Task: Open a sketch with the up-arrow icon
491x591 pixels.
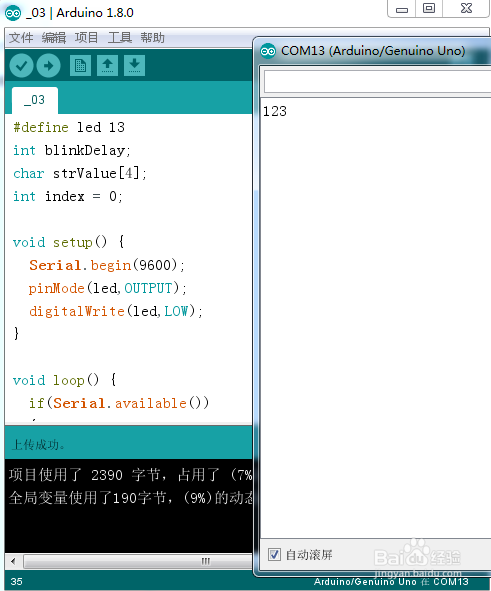Action: (x=107, y=66)
